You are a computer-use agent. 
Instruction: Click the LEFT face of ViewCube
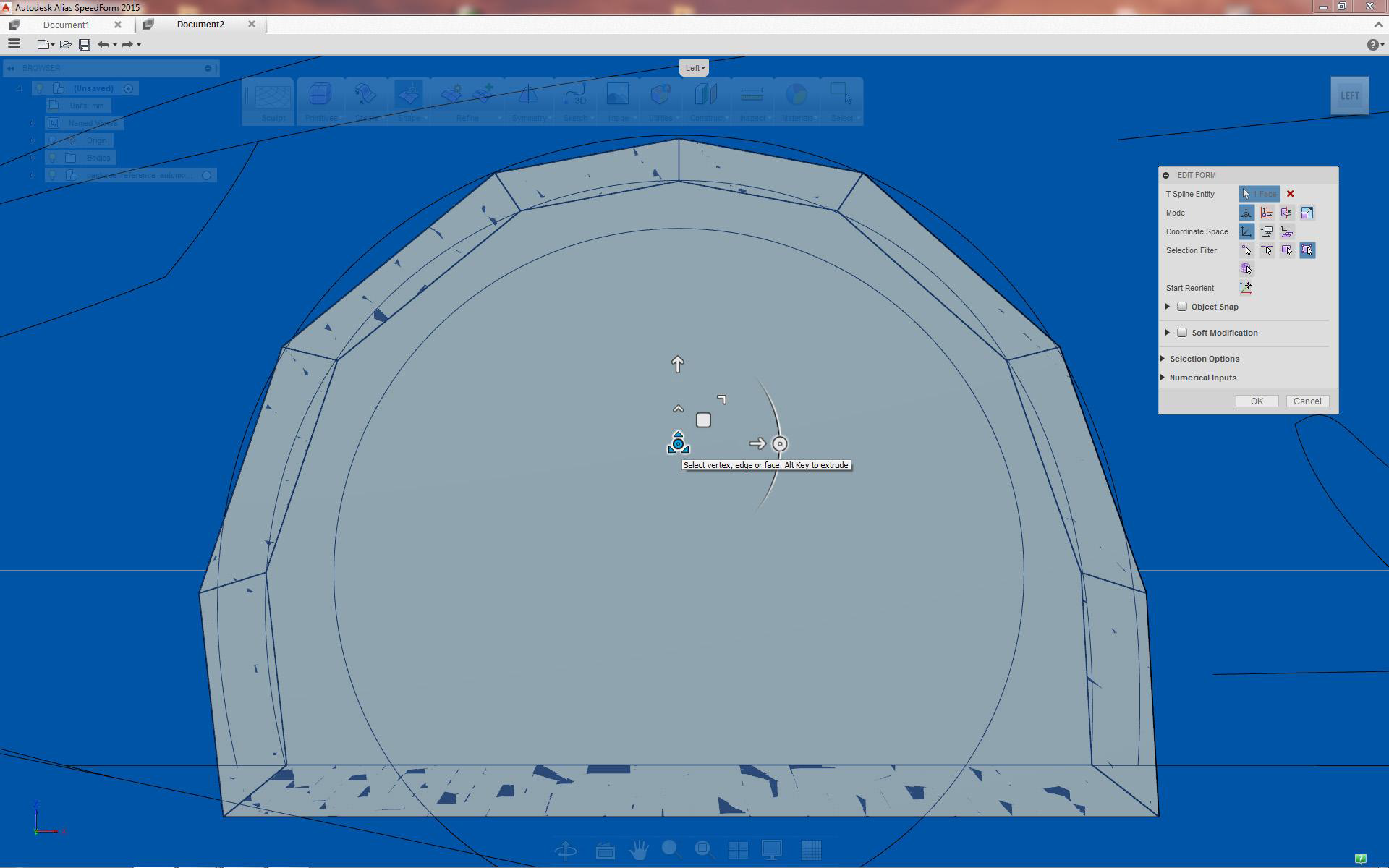point(1349,95)
